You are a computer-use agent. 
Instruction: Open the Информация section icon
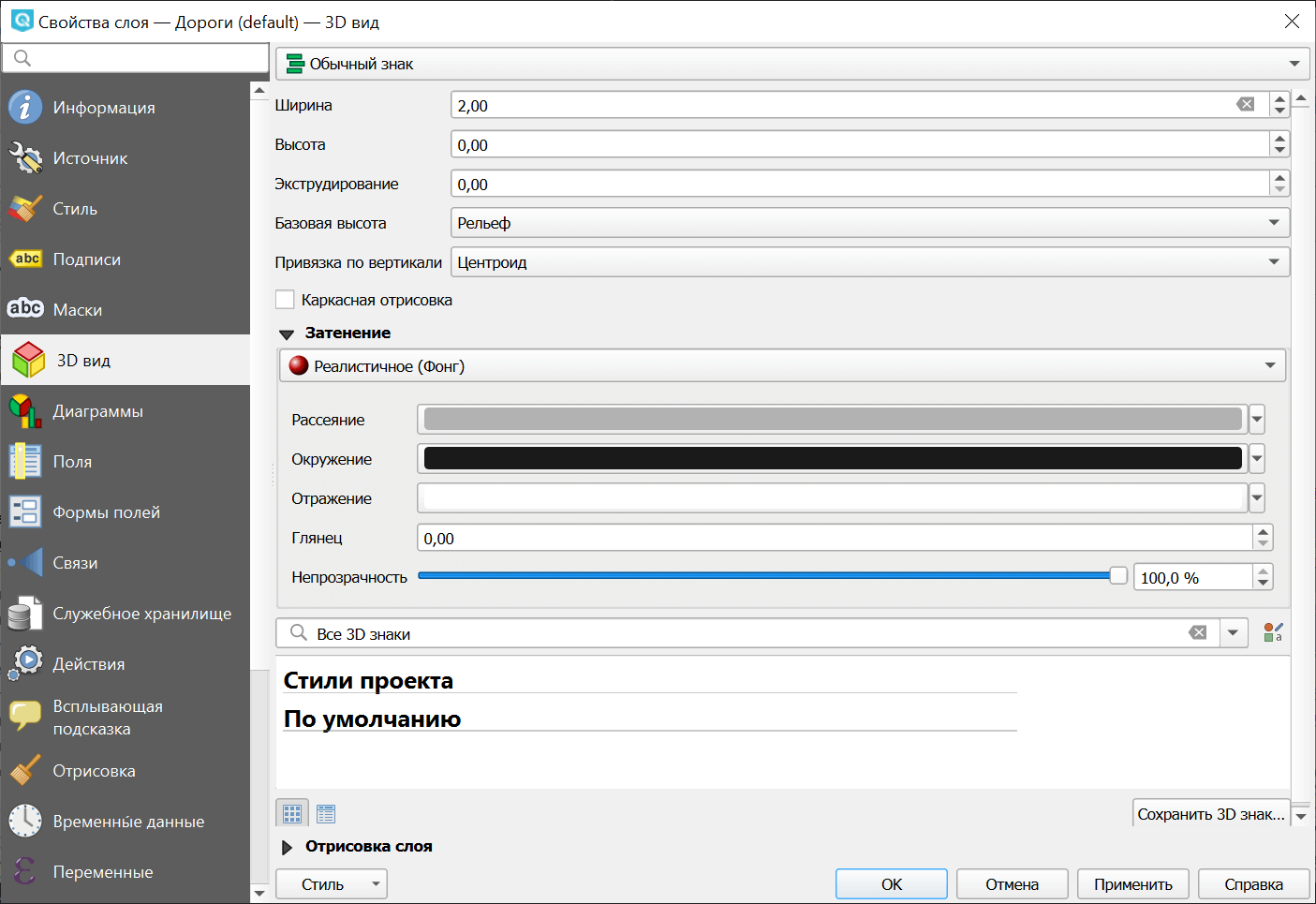(x=25, y=108)
